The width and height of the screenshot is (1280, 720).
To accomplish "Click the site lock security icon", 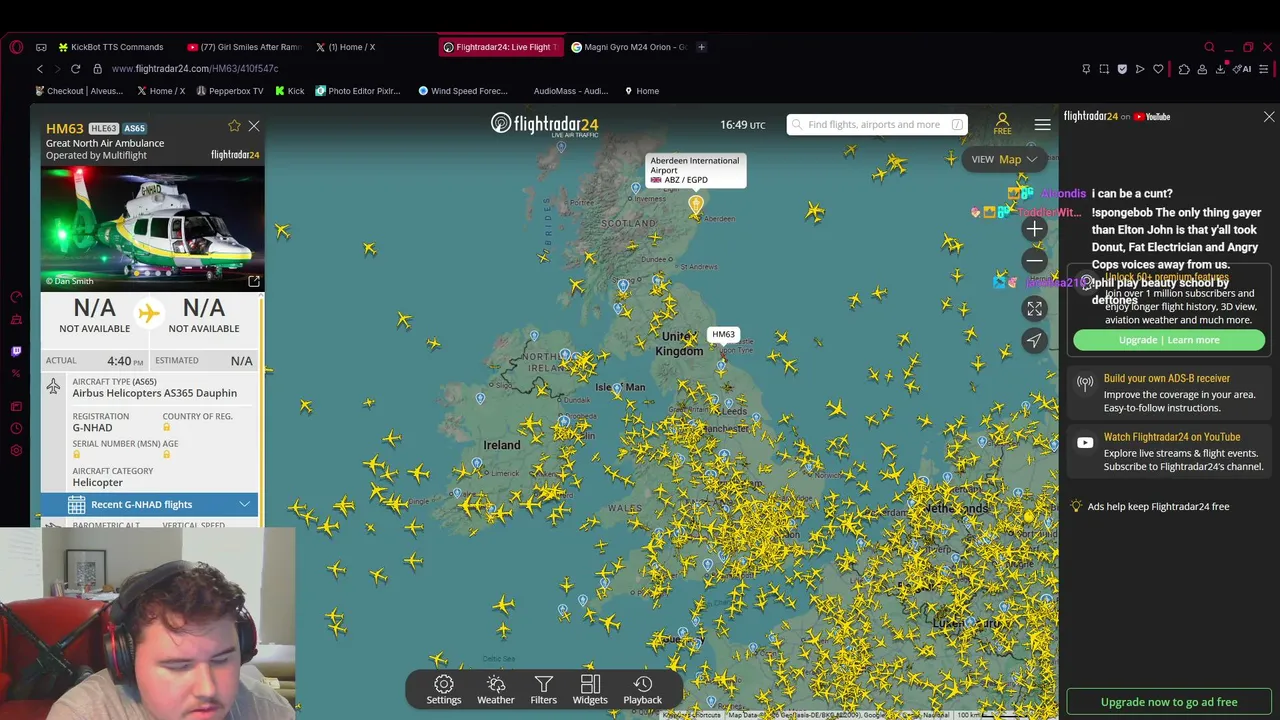I will (97, 69).
